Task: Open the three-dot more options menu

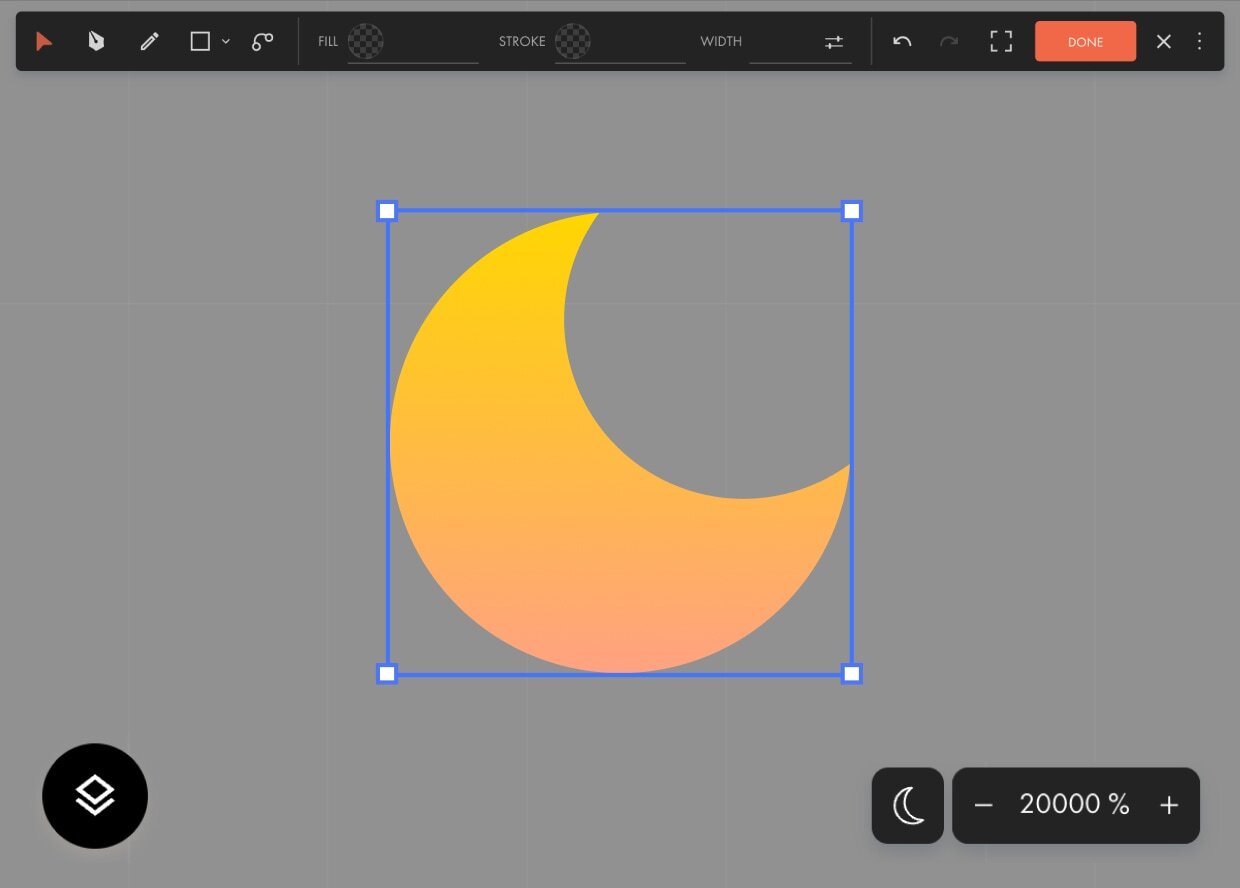Action: tap(1200, 41)
